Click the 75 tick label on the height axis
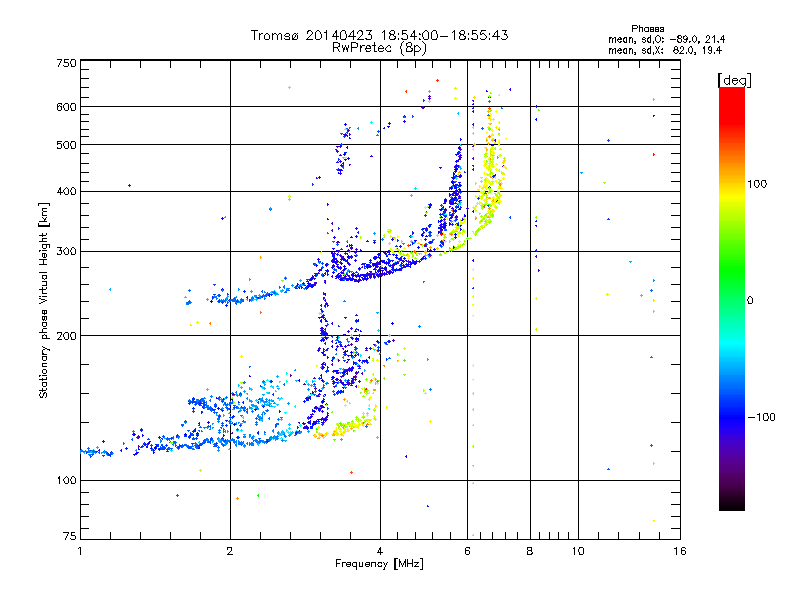This screenshot has width=800, height=600. (70, 536)
